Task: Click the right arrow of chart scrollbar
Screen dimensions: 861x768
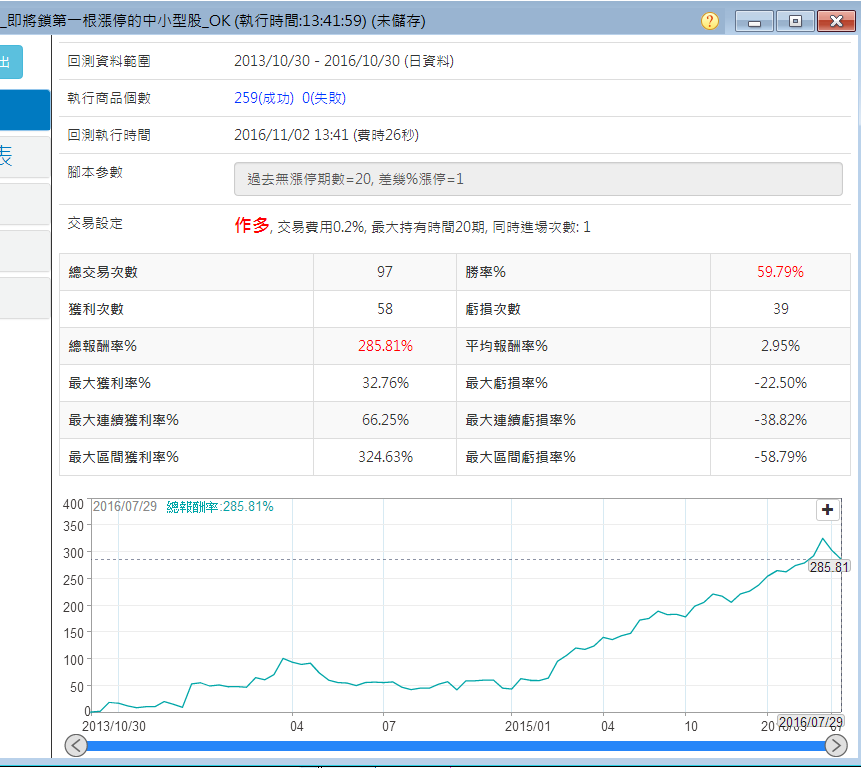Action: pos(836,745)
